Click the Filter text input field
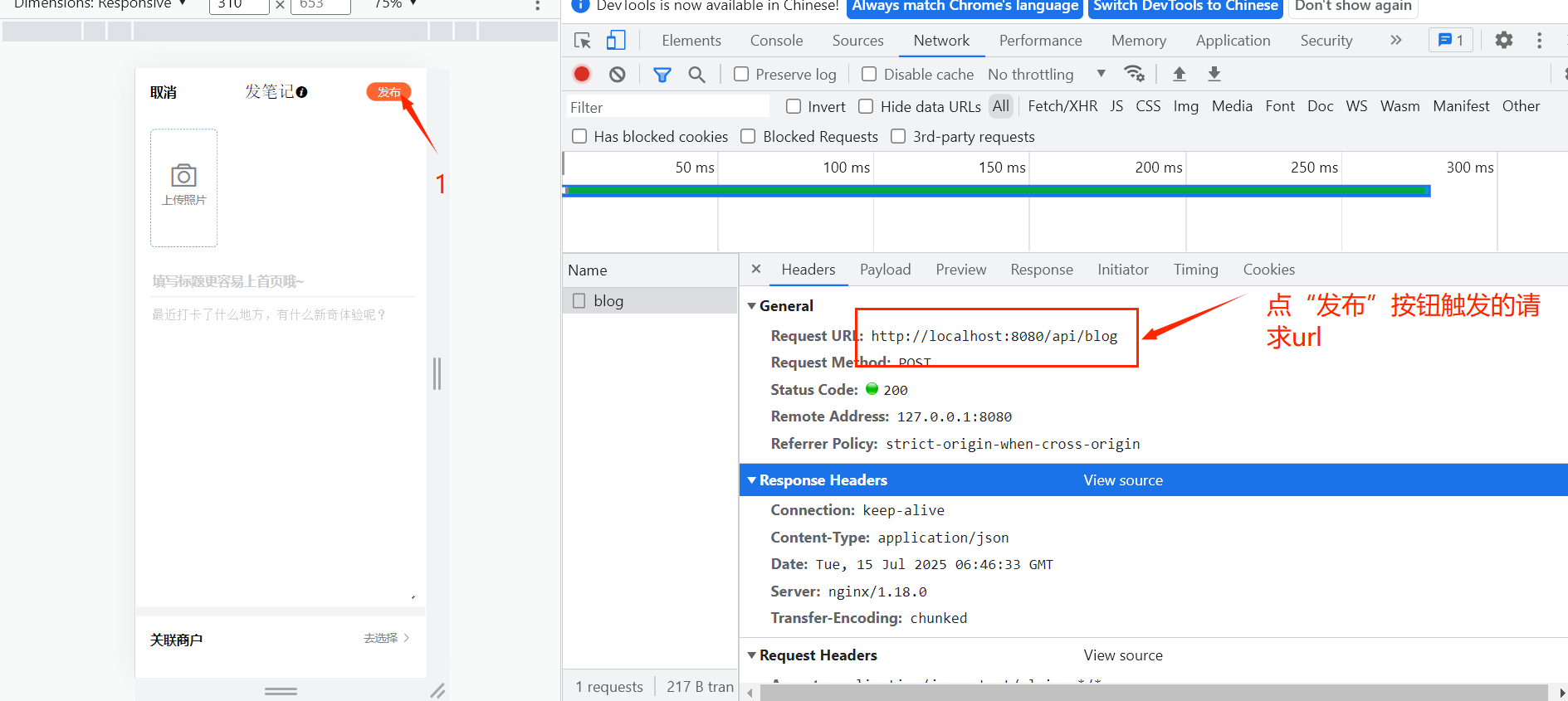 coord(667,107)
